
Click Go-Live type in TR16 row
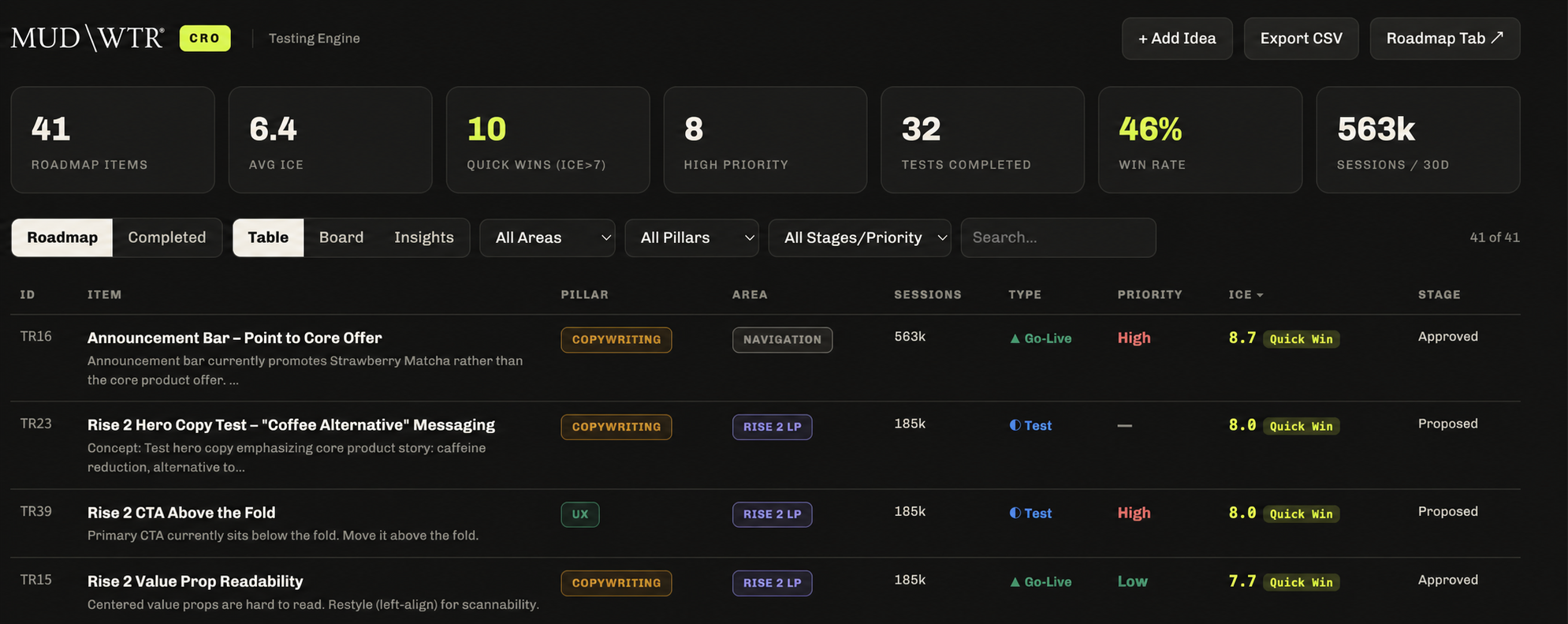(1041, 338)
